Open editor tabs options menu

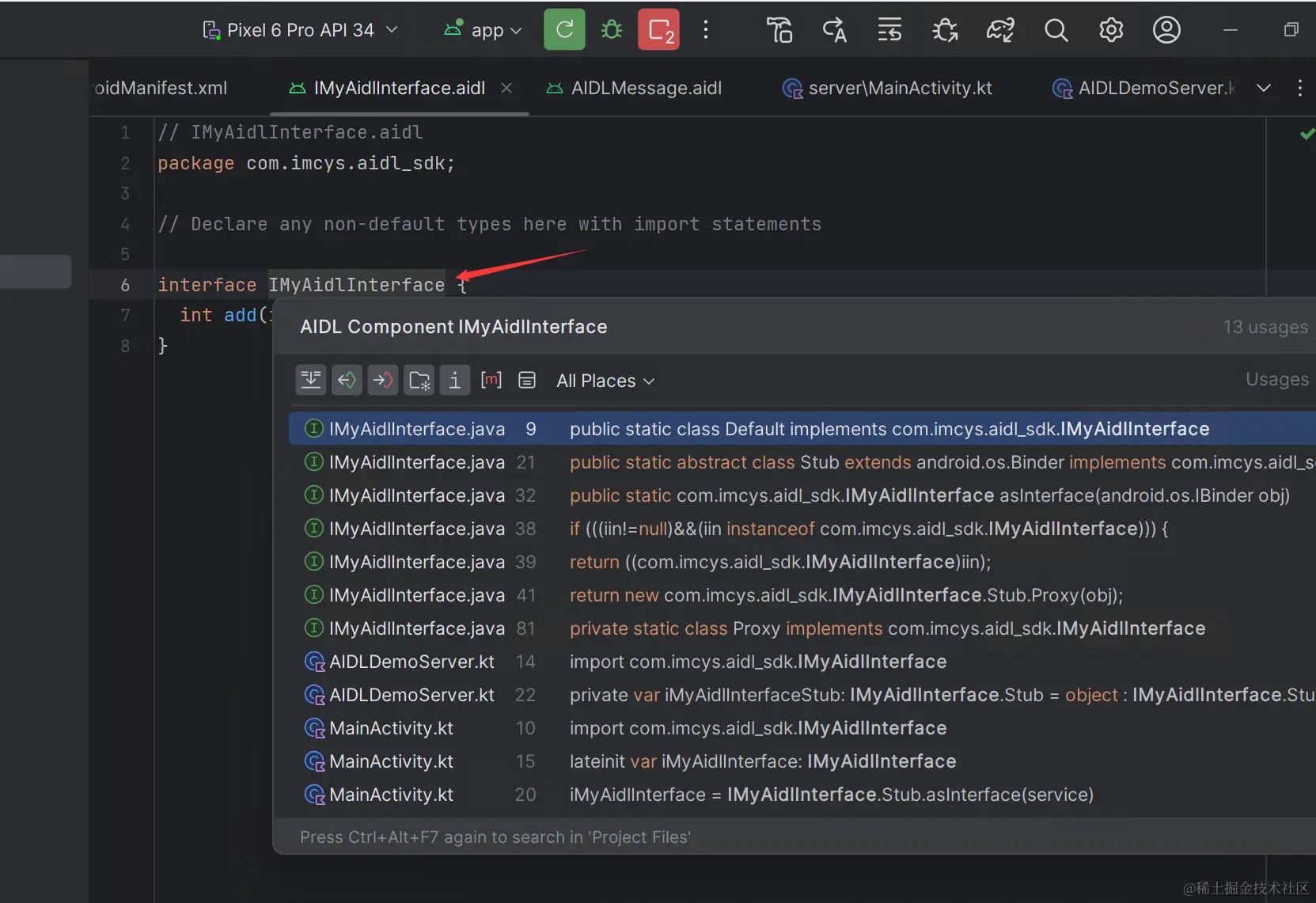coord(1300,88)
